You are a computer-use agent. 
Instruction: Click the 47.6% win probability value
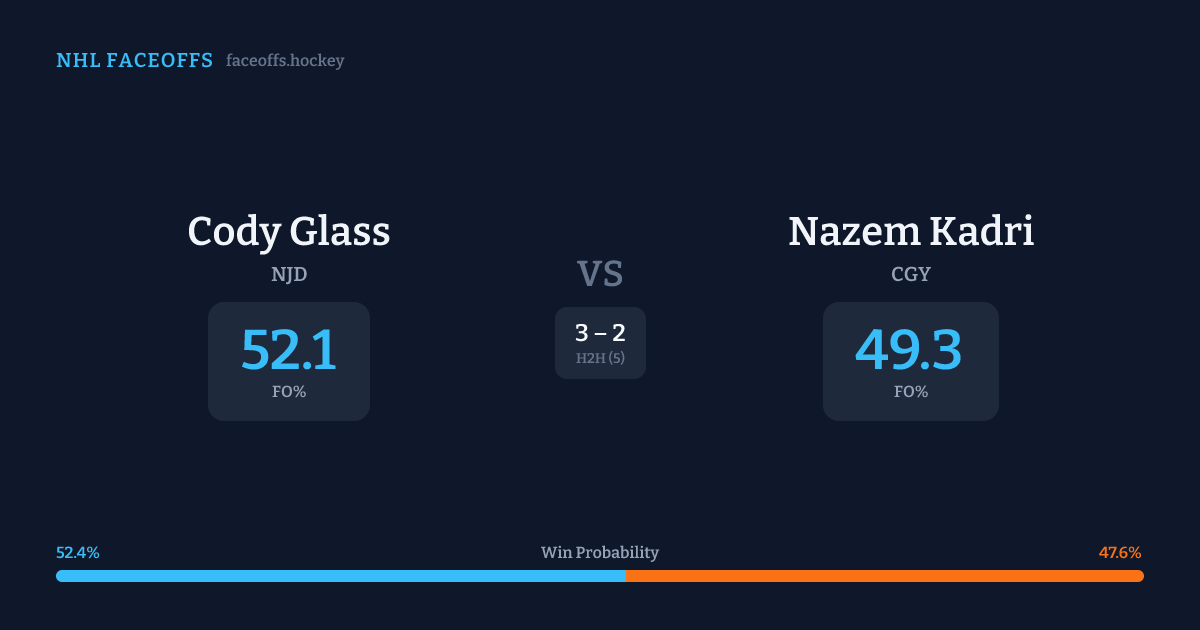coord(1120,553)
